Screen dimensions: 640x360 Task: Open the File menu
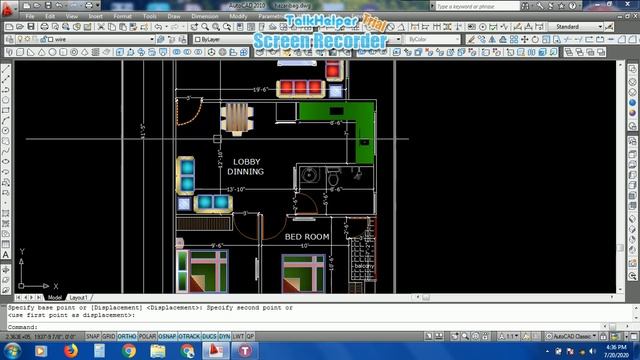[30, 16]
